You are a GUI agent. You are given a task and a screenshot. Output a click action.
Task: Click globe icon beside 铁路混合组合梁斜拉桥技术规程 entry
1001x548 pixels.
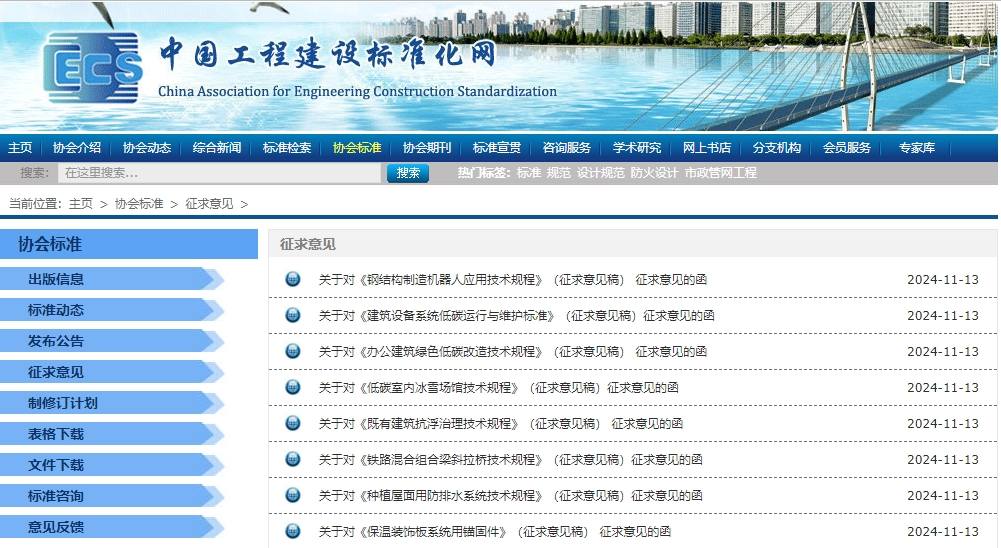(293, 459)
